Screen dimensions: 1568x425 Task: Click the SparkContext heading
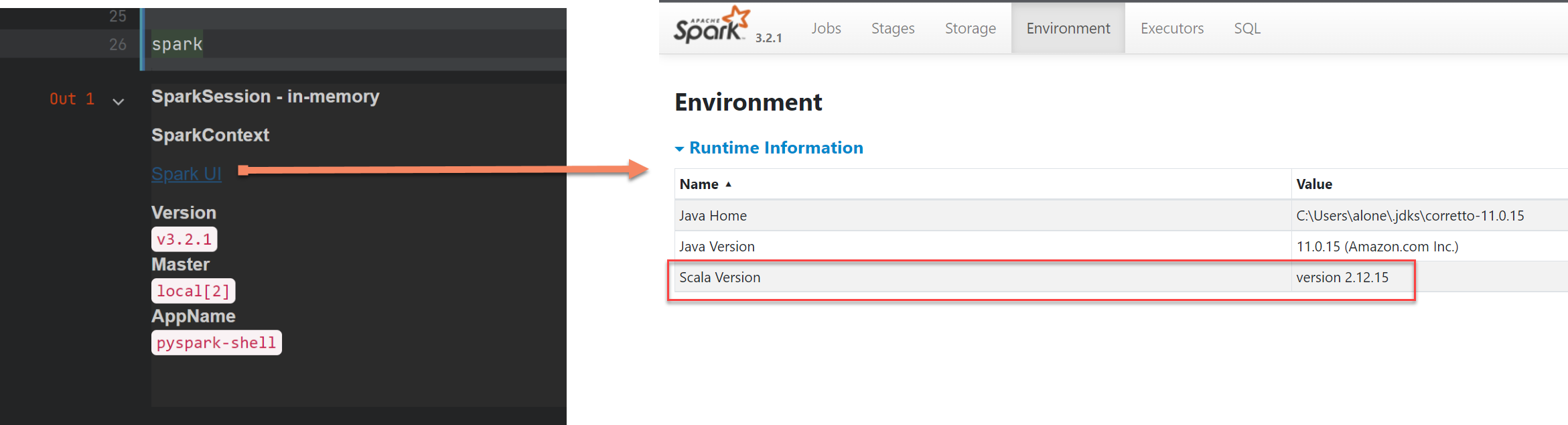point(210,135)
